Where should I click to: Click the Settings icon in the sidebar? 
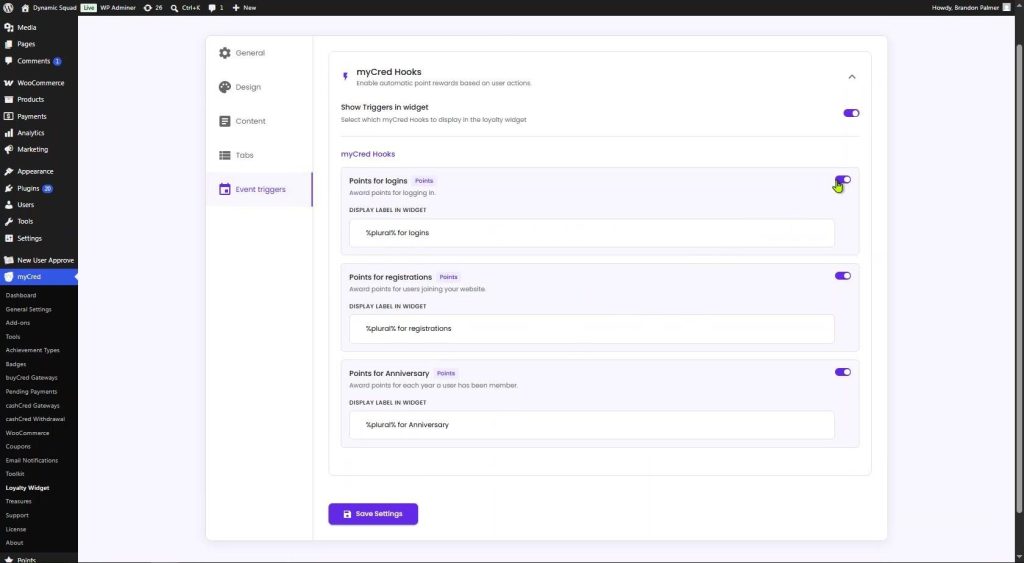(8, 238)
